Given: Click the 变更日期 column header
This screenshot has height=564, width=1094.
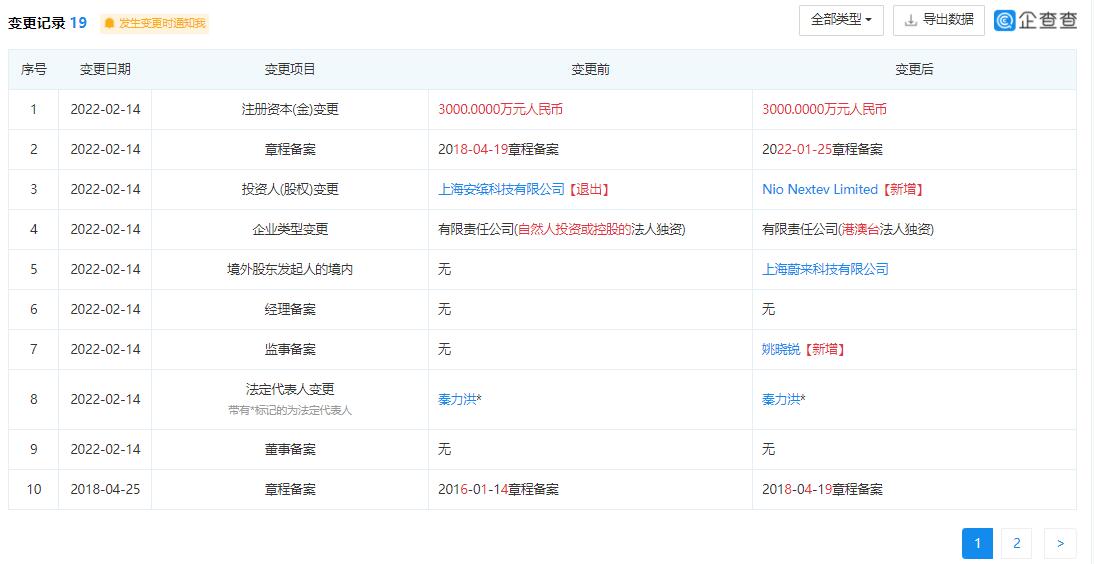Looking at the screenshot, I should click(x=105, y=69).
